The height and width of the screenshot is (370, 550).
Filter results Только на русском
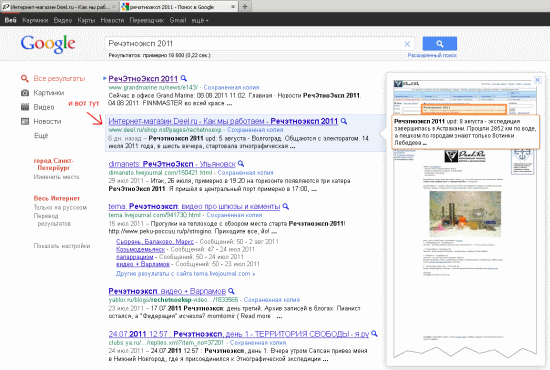[60, 207]
